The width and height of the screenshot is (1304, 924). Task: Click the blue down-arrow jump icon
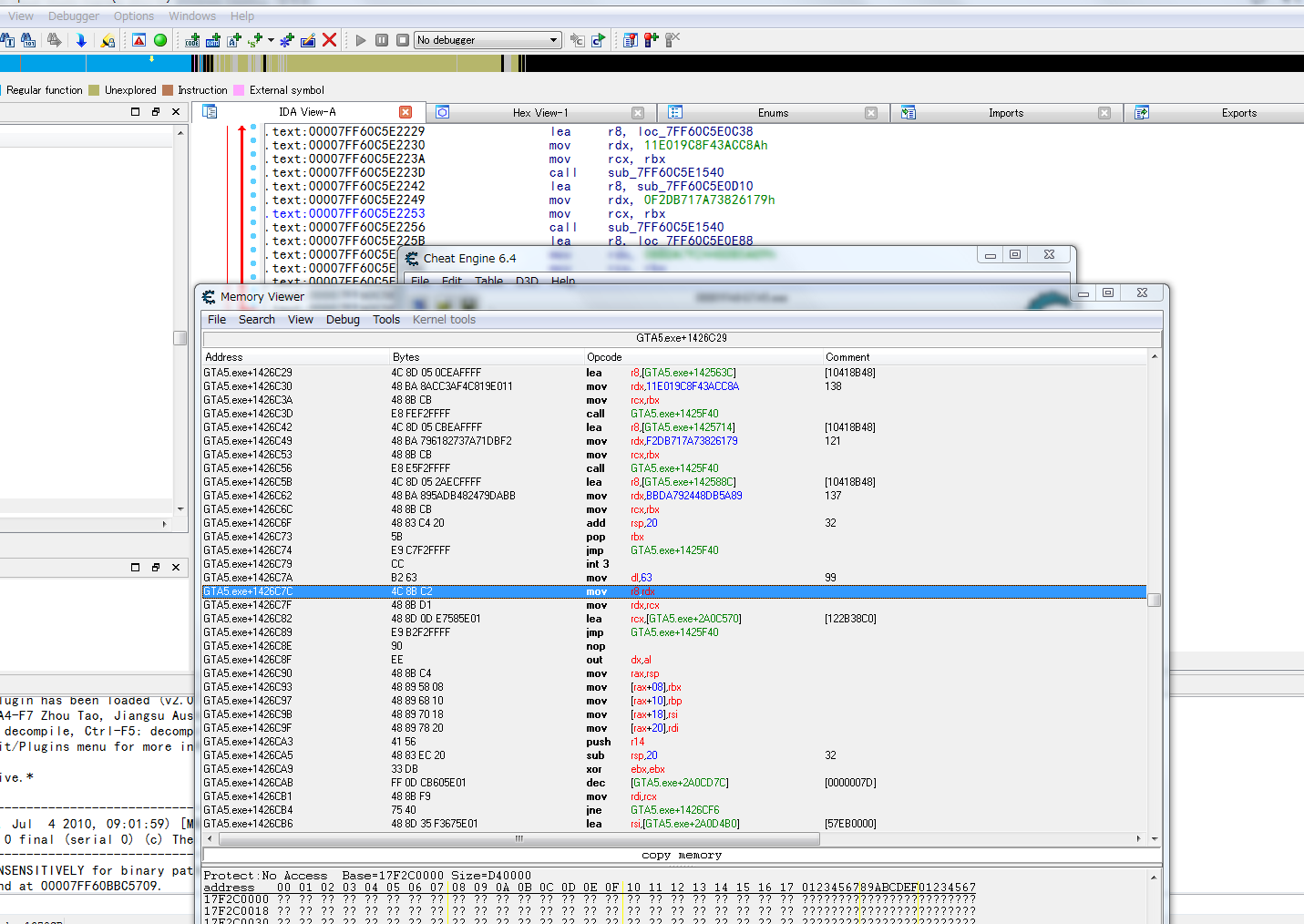coord(81,40)
